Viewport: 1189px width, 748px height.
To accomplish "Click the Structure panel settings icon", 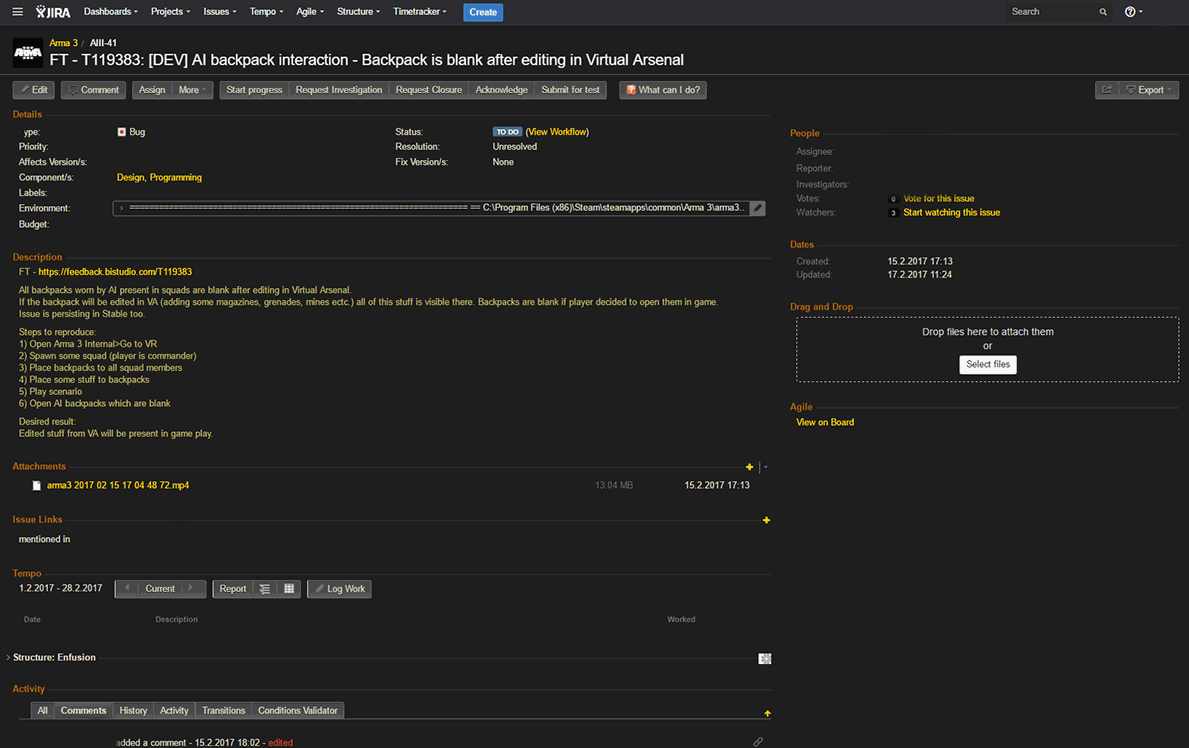I will pyautogui.click(x=764, y=658).
